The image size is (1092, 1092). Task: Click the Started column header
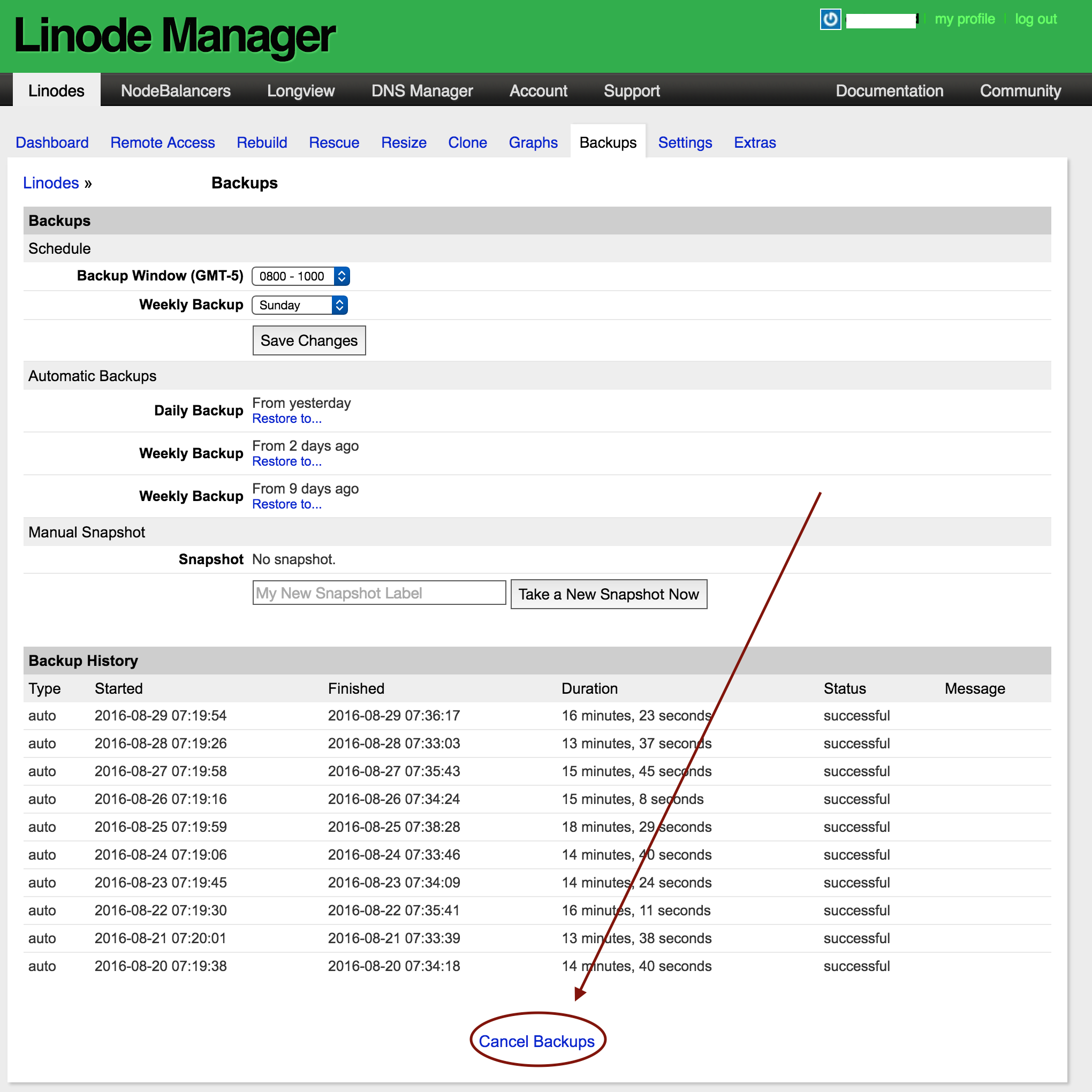(119, 688)
